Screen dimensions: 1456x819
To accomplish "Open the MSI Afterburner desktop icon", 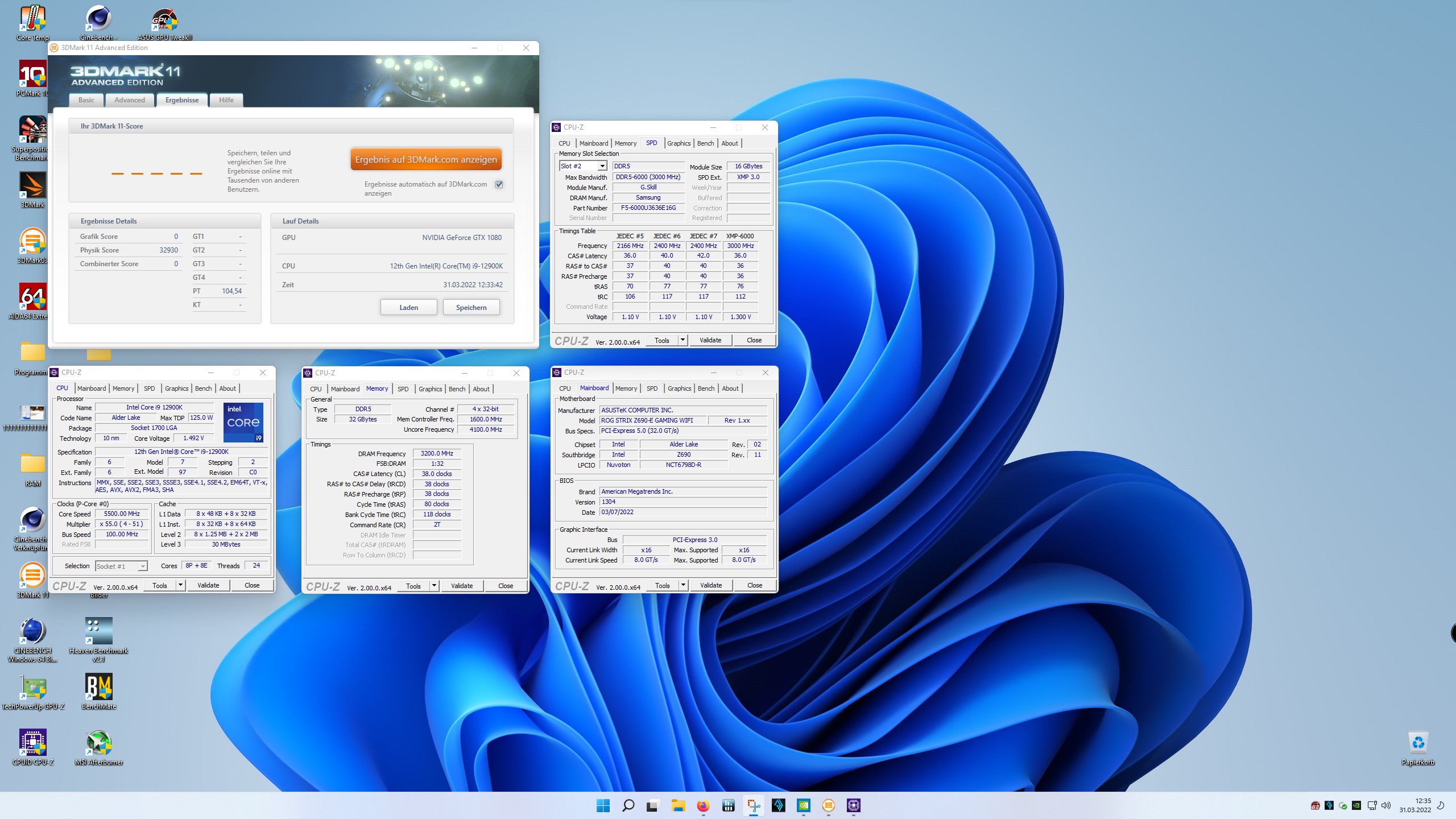I will 98,747.
